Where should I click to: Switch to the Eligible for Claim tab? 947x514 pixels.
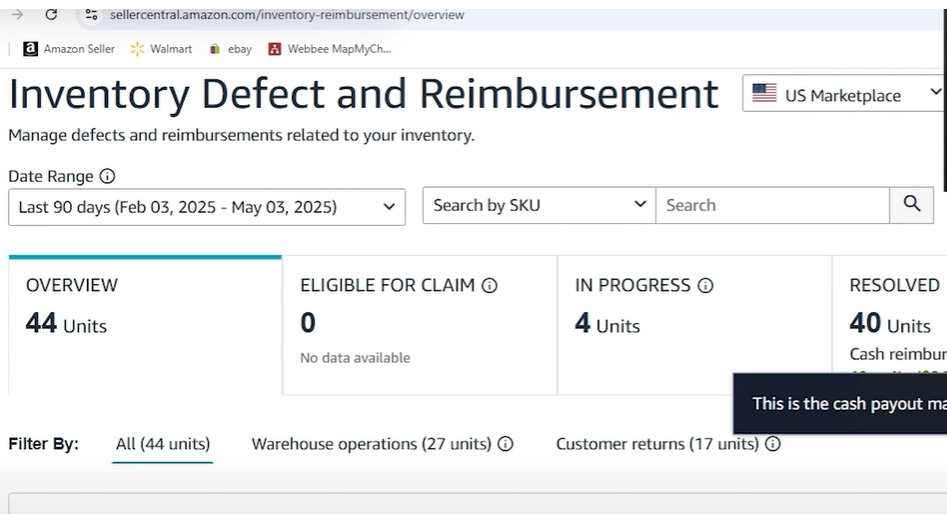click(x=419, y=324)
